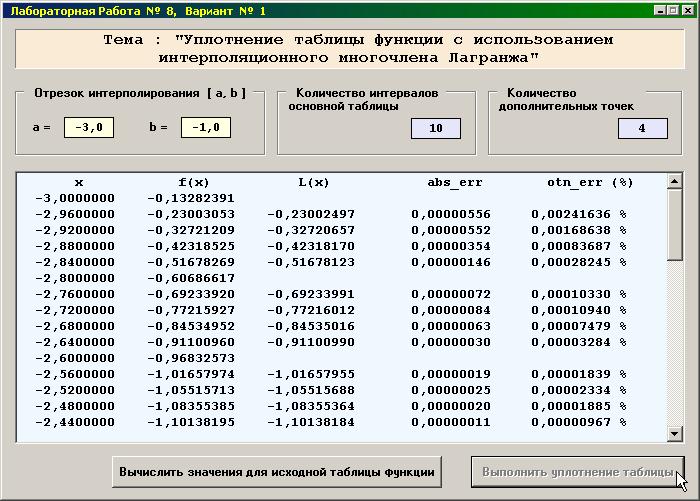Click the 'Выполнить уплотнение таблицы' button

[x=578, y=472]
